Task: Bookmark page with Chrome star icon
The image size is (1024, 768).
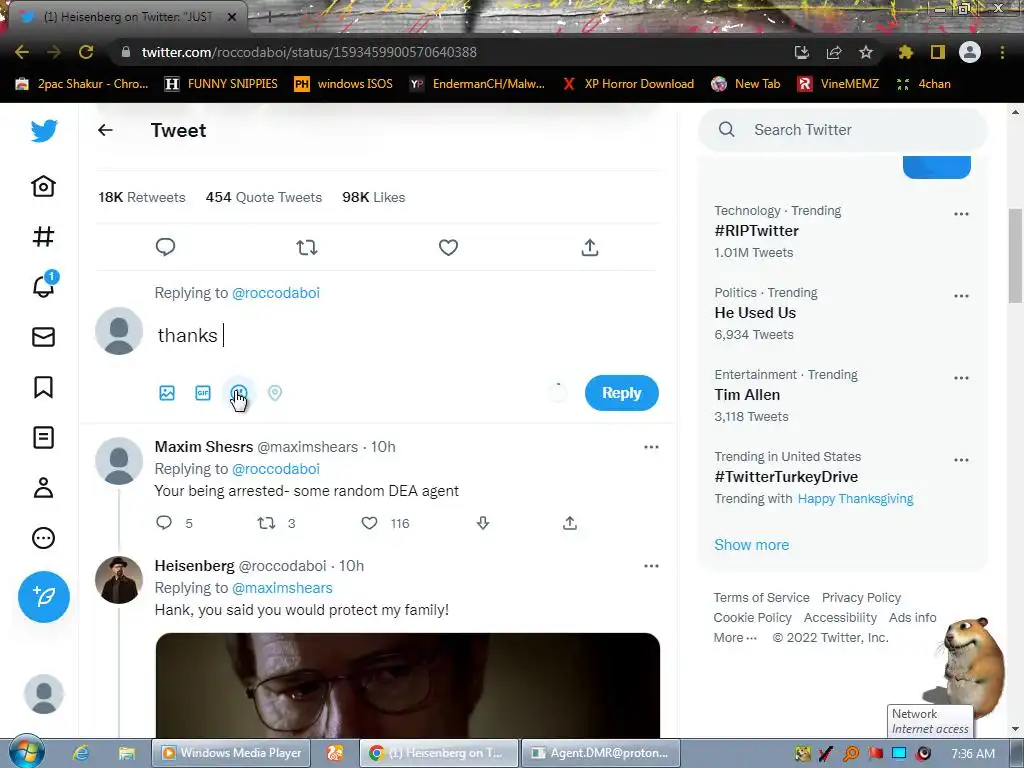Action: click(866, 52)
